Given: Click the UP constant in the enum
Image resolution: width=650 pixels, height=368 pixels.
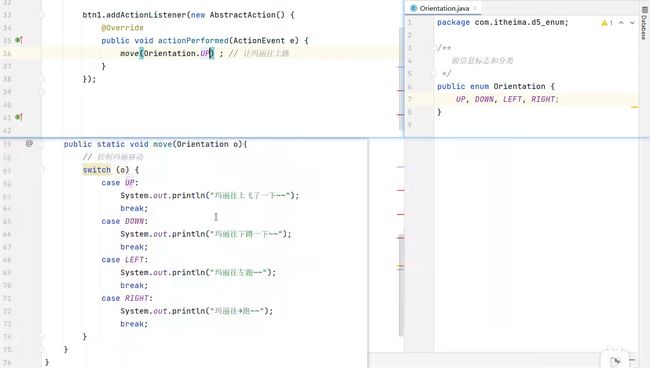Looking at the screenshot, I should (460, 99).
